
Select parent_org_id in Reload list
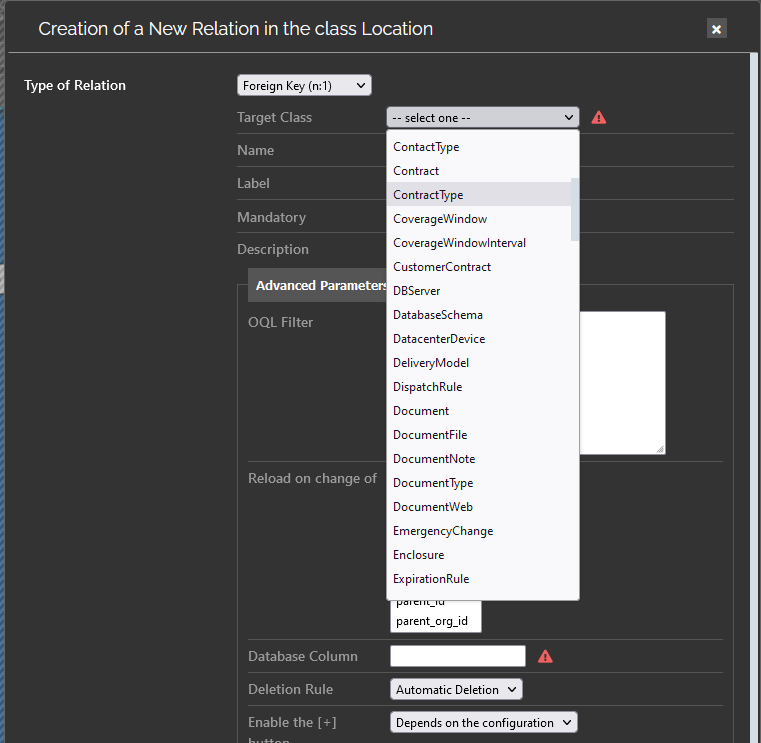(x=431, y=621)
